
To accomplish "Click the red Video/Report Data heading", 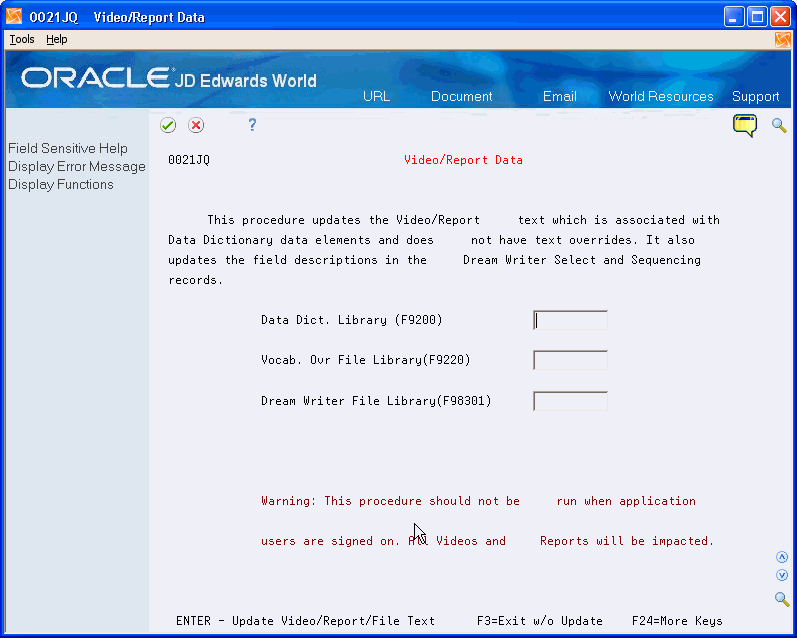I will click(463, 160).
